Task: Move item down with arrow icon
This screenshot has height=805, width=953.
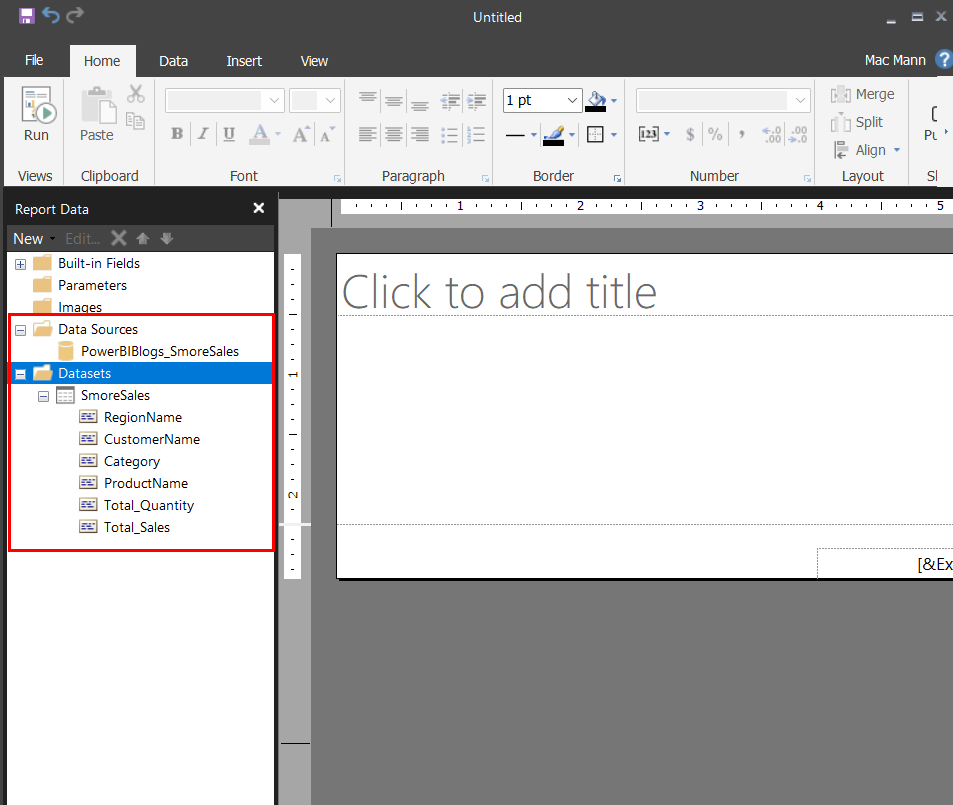Action: (x=167, y=238)
